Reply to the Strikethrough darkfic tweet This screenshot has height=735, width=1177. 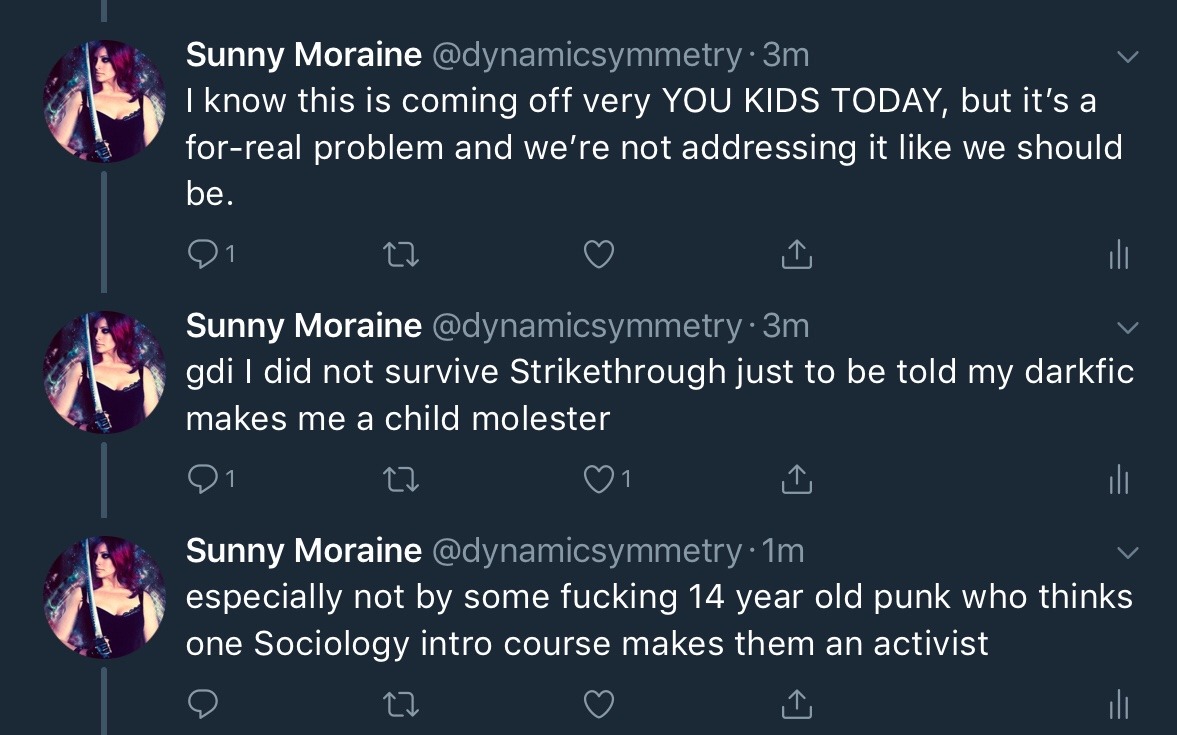click(202, 481)
